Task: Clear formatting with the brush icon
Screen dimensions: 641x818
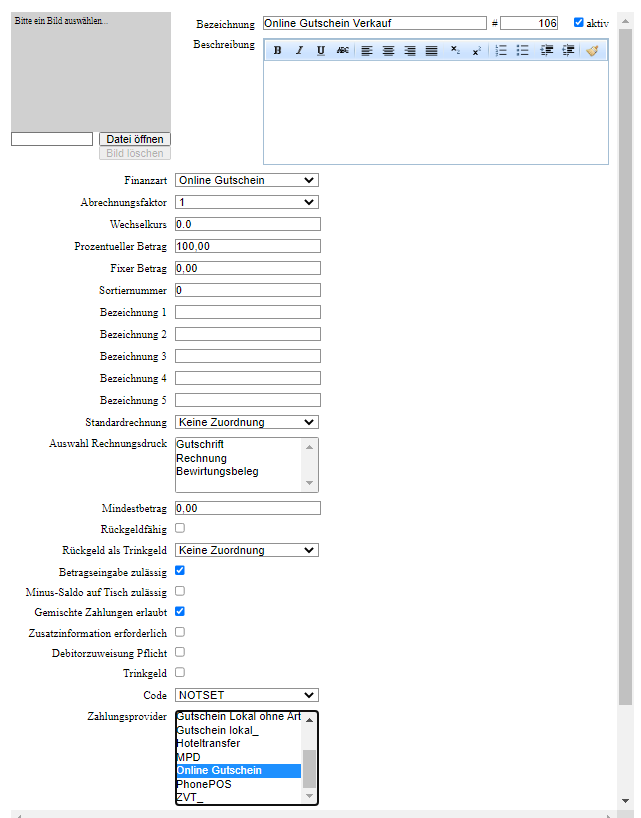Action: tap(592, 51)
